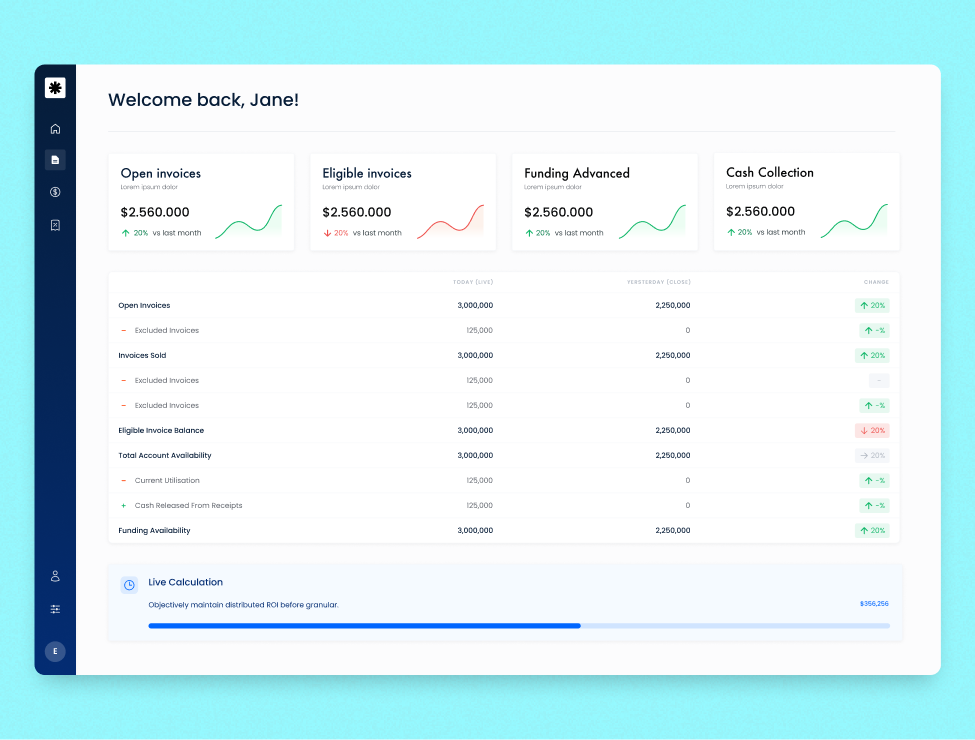Select the Invoices Sold row label
Image resolution: width=975 pixels, height=740 pixels.
tap(142, 356)
